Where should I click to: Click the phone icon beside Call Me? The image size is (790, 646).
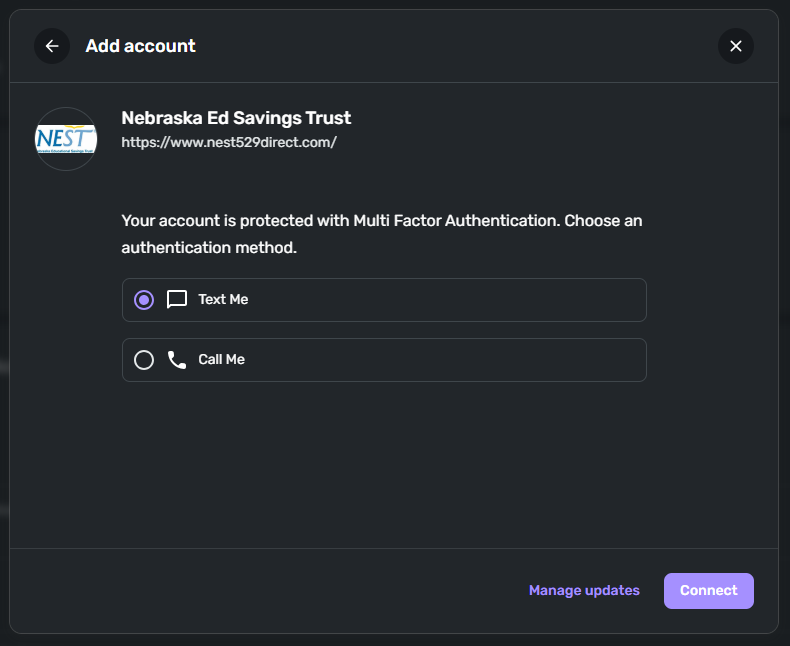[x=177, y=360]
